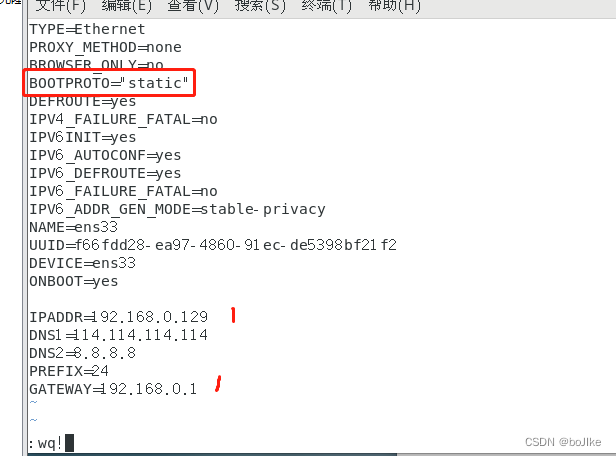616x456 pixels.
Task: Click the :wq! command line
Action: (x=51, y=443)
